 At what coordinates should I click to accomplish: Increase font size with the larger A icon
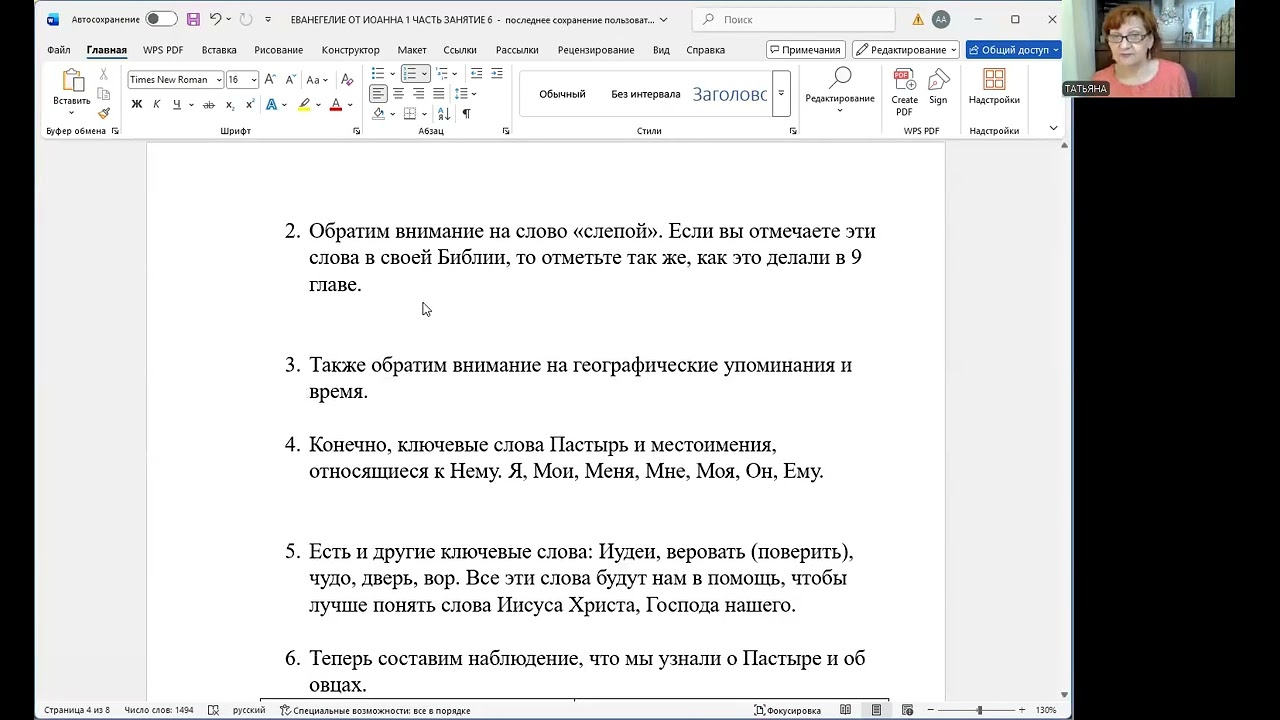click(271, 80)
